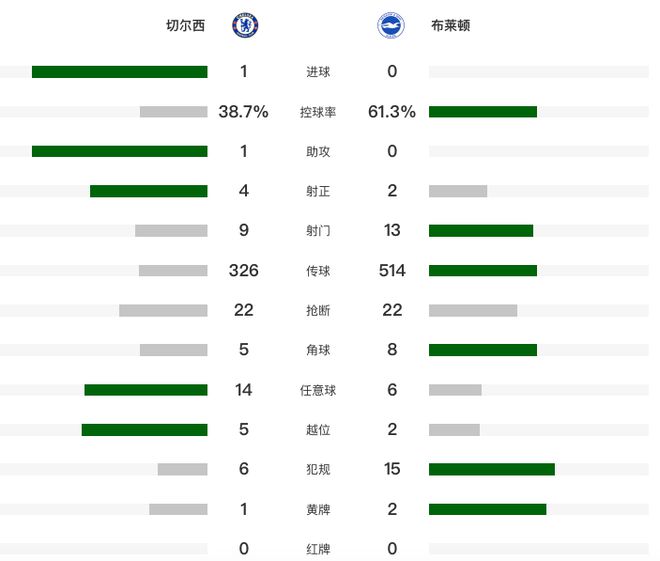Click the 射正 stat label

click(318, 191)
